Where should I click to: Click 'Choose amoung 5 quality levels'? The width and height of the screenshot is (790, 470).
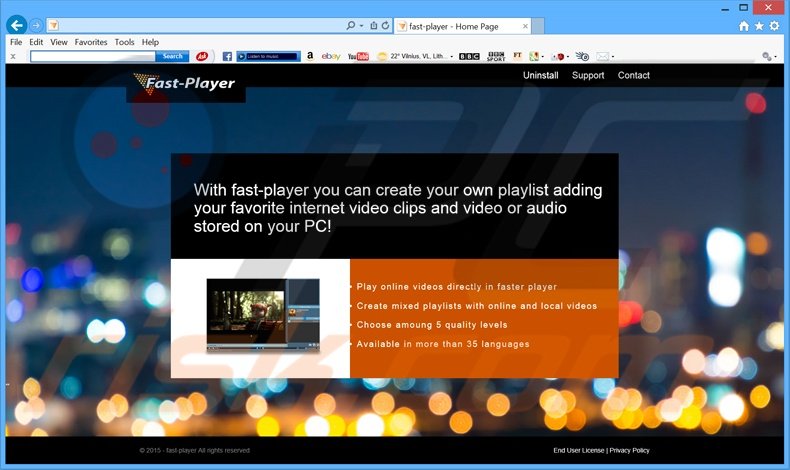point(432,325)
